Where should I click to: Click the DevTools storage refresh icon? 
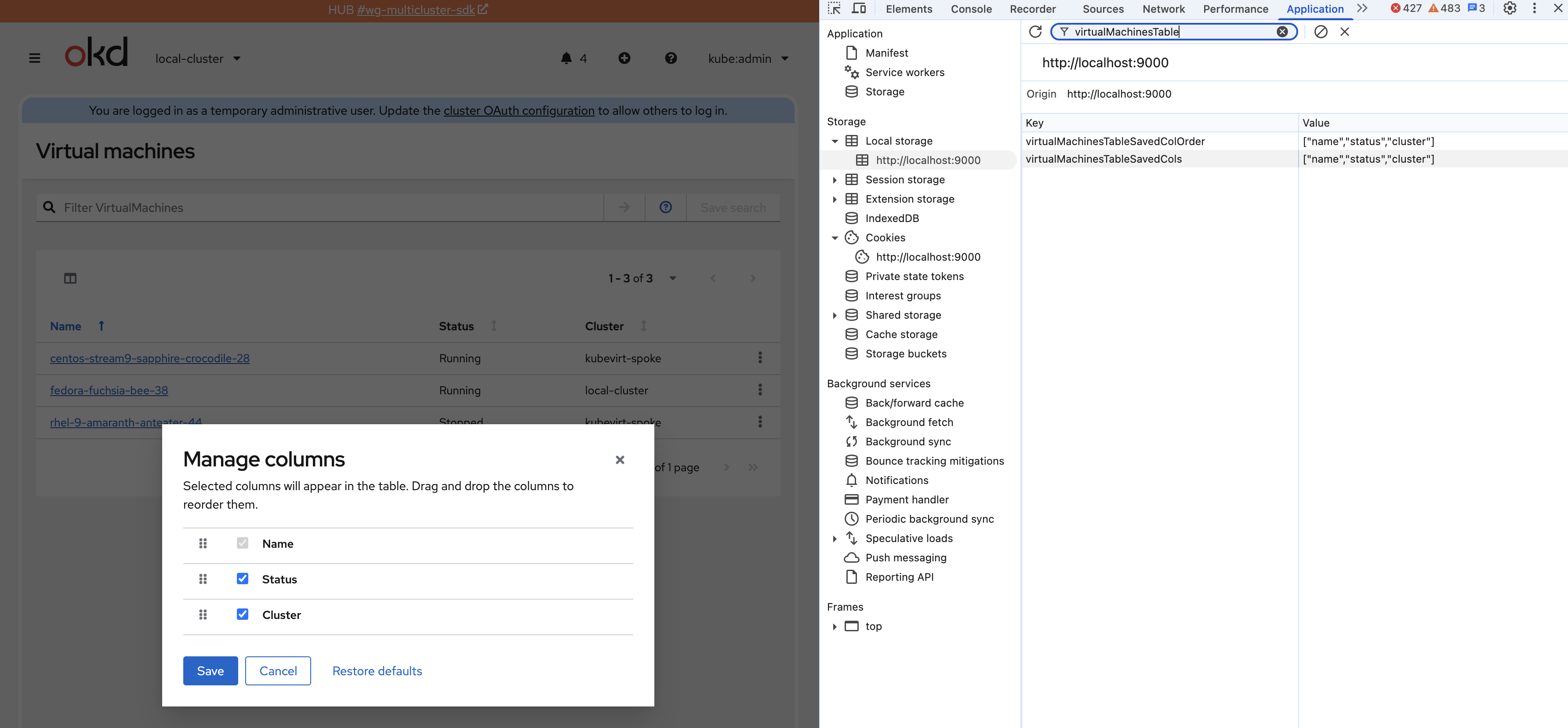(x=1035, y=32)
